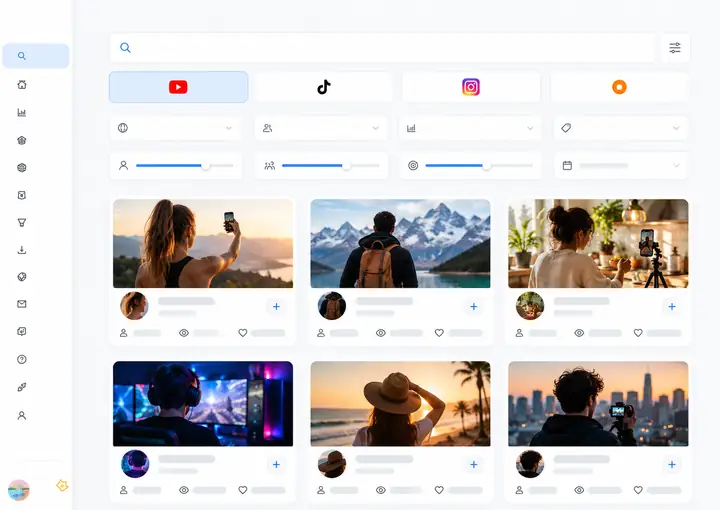Viewport: 720px width, 510px height.
Task: Switch to the Instagram platform tab
Action: [x=471, y=87]
